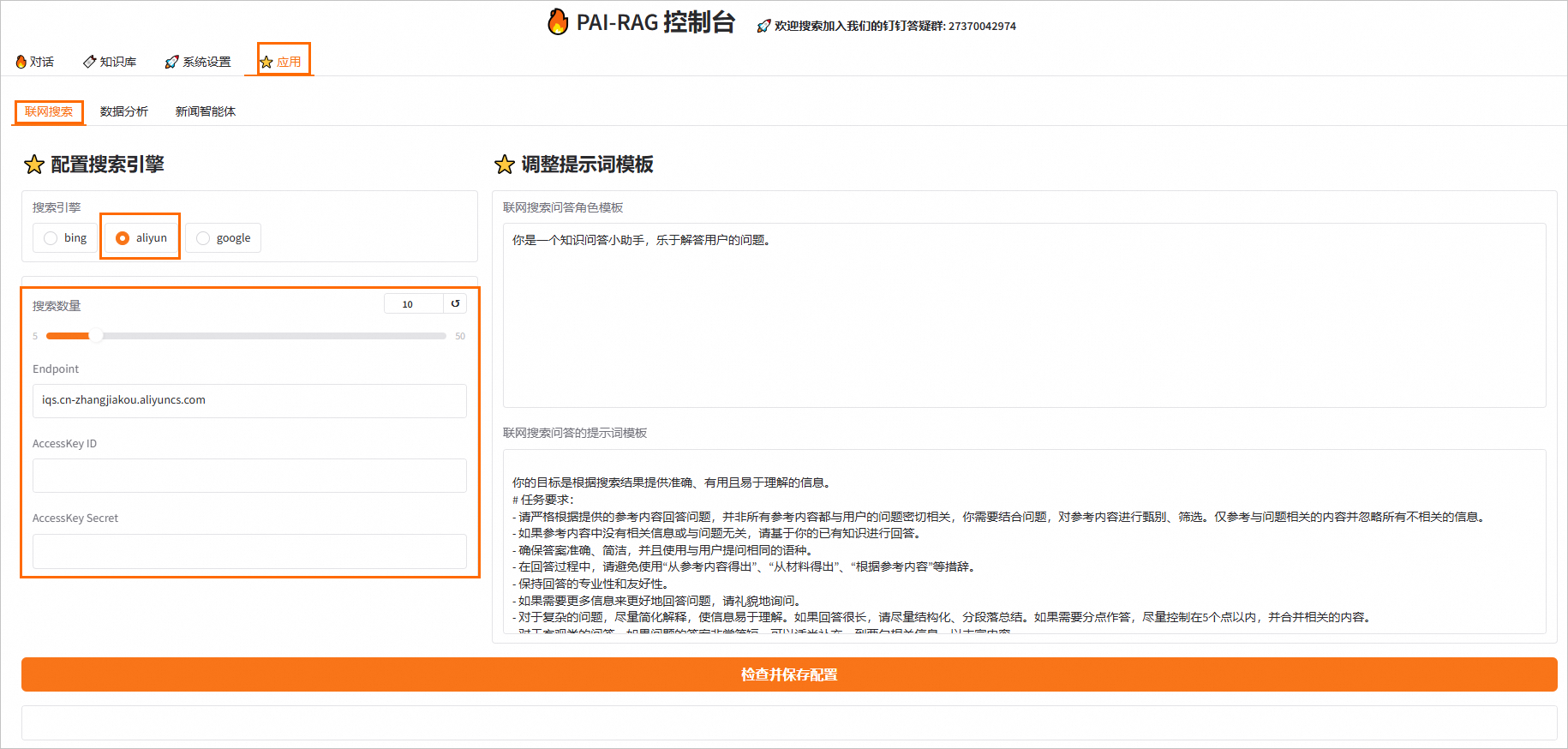Choose aliyun as search engine
This screenshot has width=1568, height=749.
141,238
